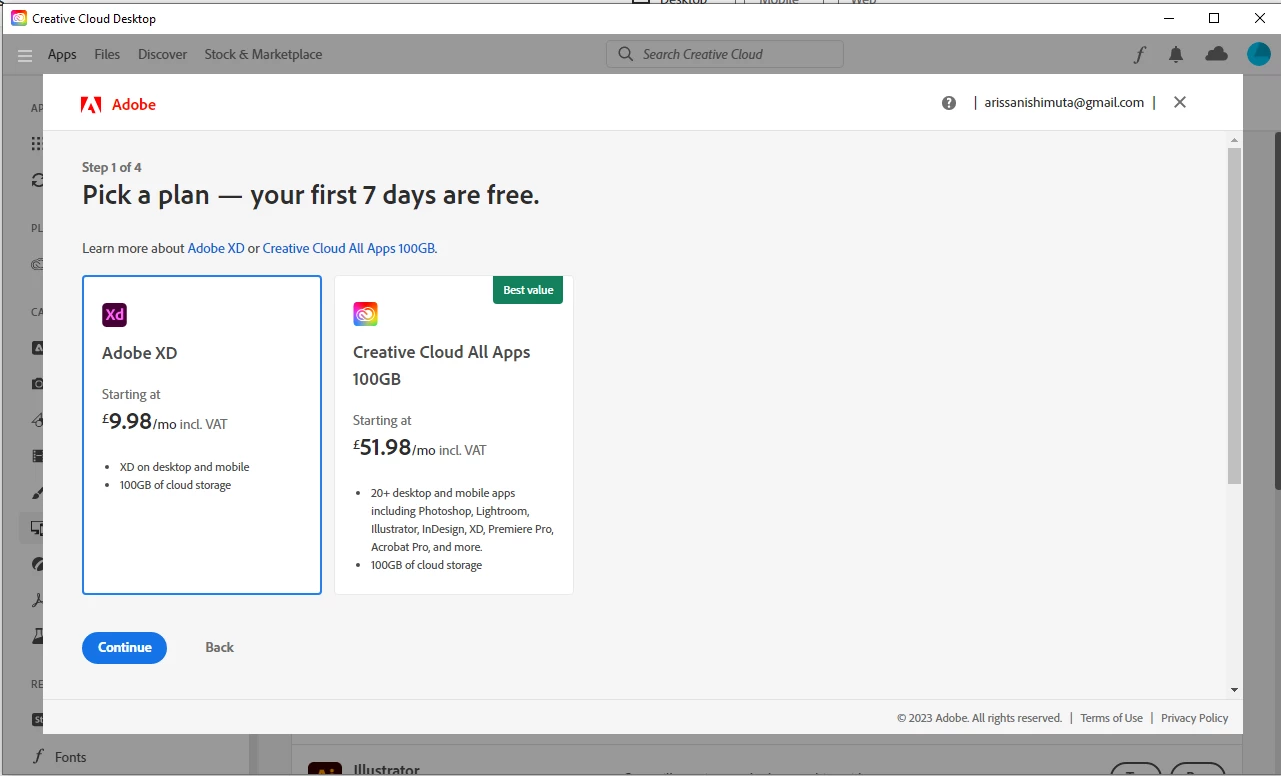
Task: Open the notifications bell
Action: [1176, 55]
